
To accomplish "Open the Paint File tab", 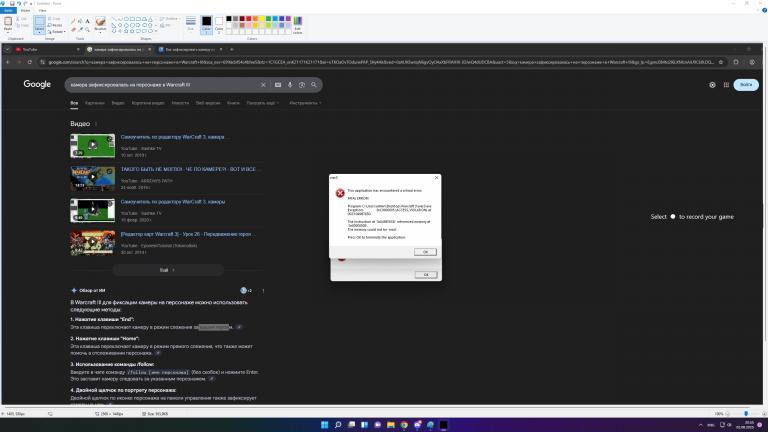I will (8, 10).
